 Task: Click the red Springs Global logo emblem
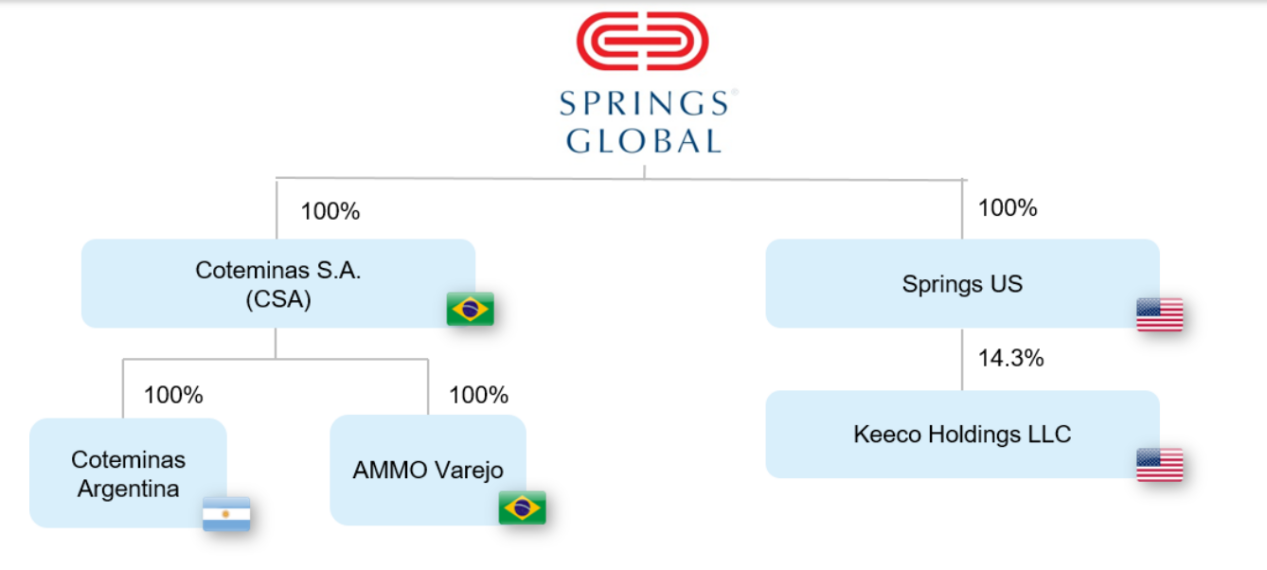642,41
